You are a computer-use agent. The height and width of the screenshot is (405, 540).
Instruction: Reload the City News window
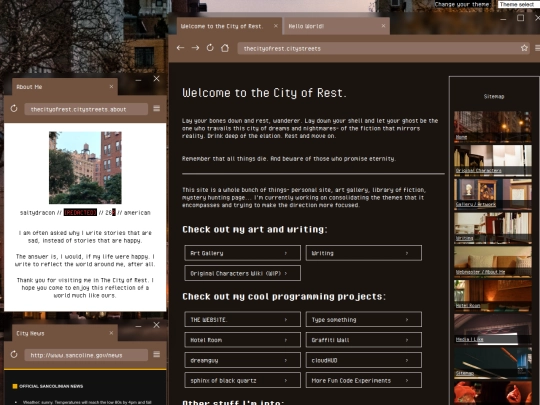(x=14, y=354)
